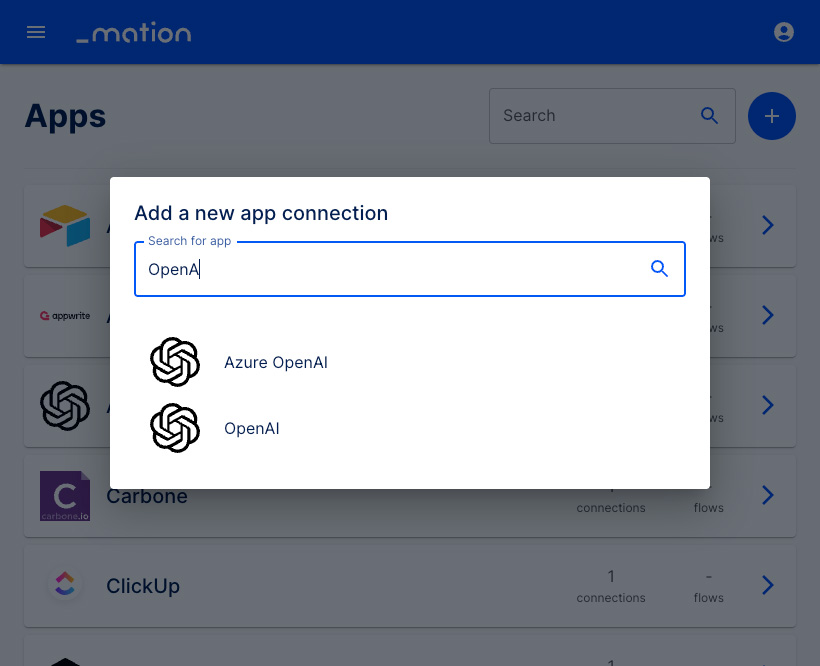The height and width of the screenshot is (666, 820).
Task: Click the blue plus add-app button
Action: pos(771,116)
